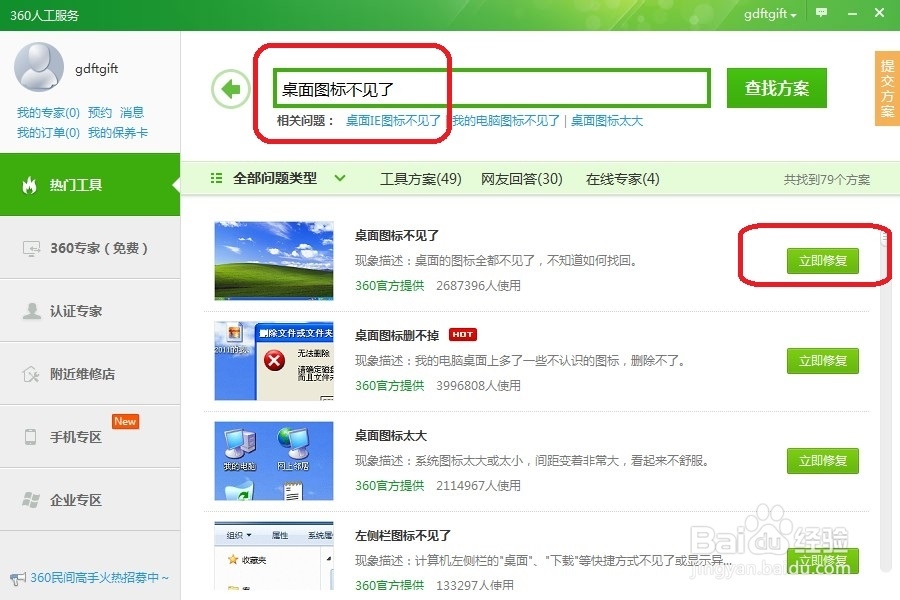Click the 我的专家(0) link

48,113
